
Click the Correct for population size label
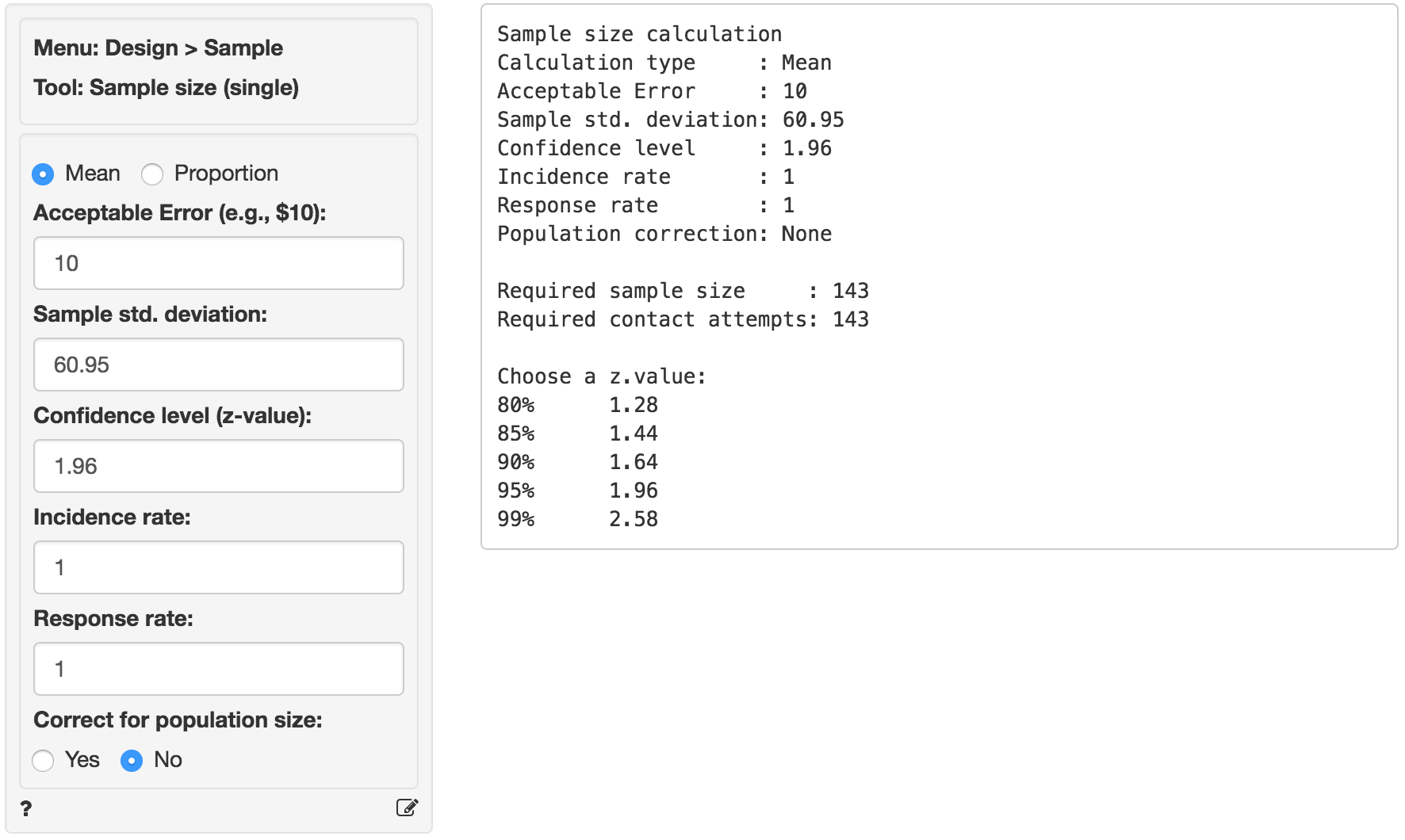(178, 720)
